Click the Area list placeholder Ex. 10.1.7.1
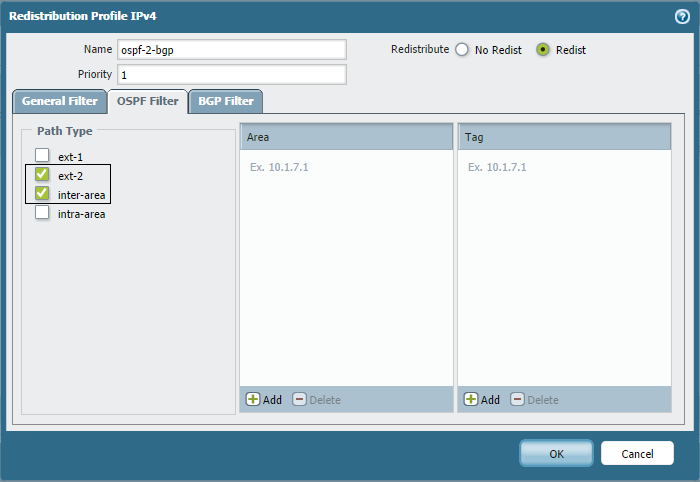 point(279,167)
